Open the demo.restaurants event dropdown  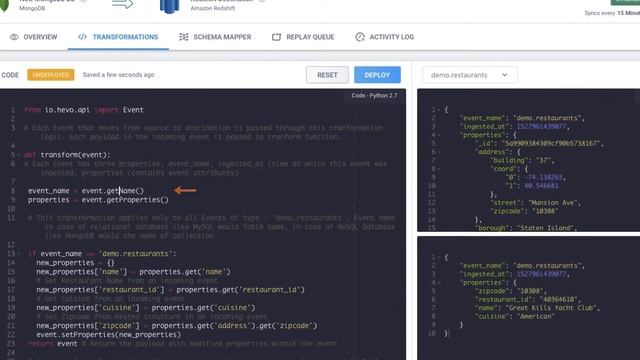tap(469, 75)
